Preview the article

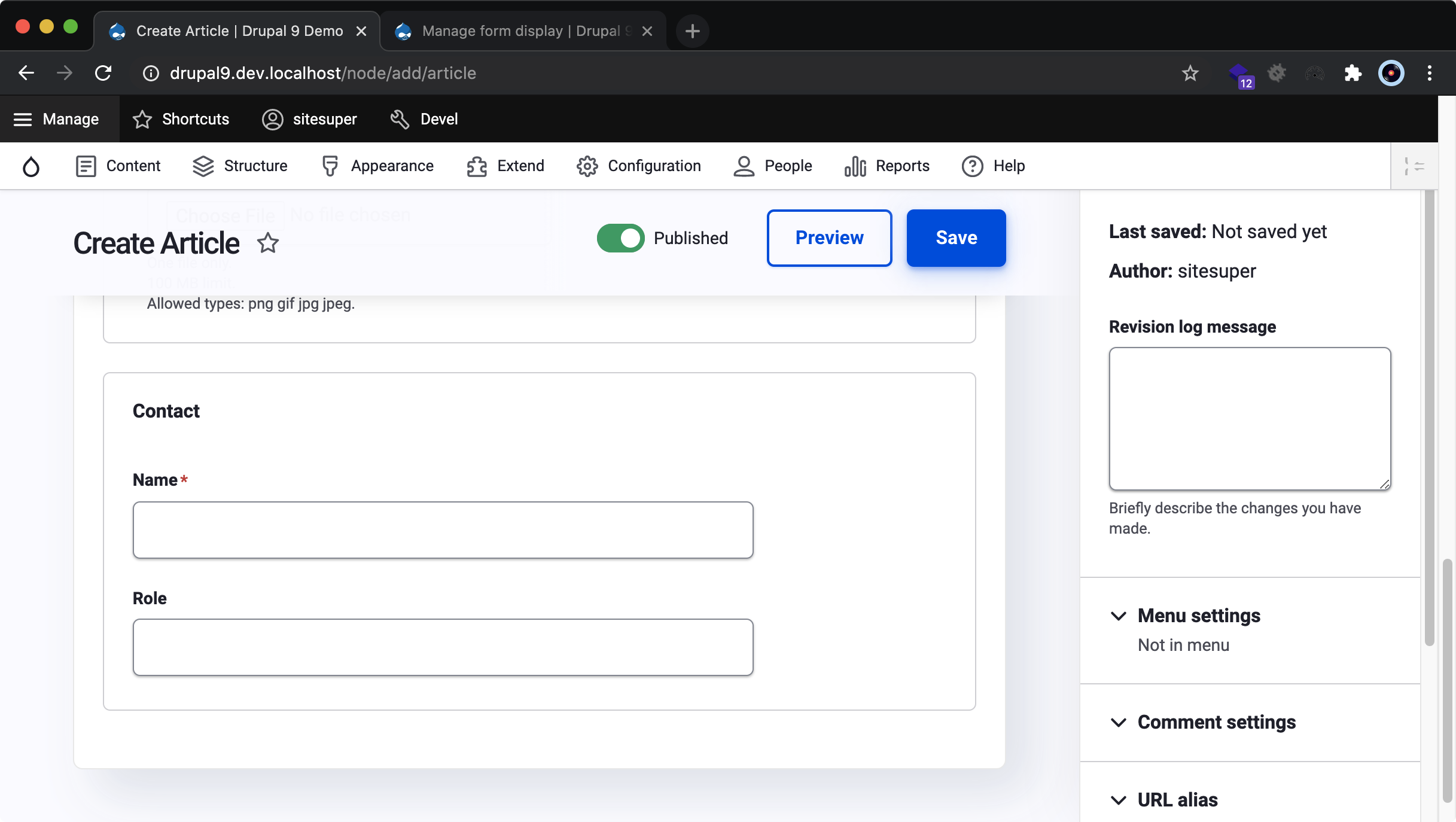(x=829, y=238)
